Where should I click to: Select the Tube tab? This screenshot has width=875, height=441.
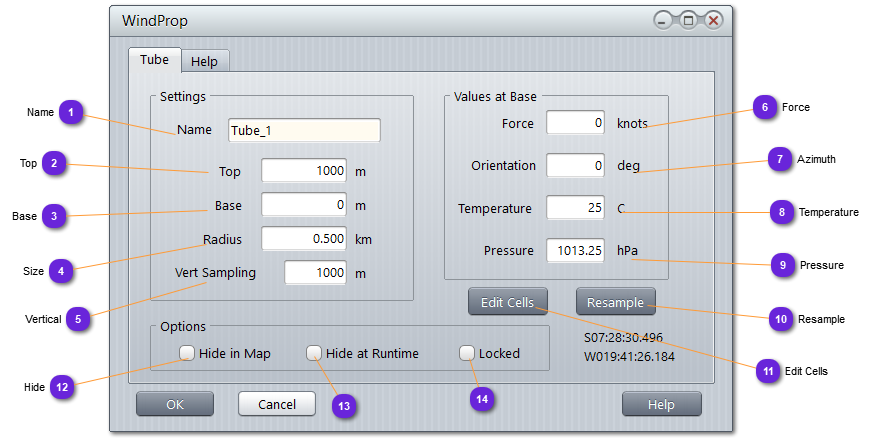154,60
